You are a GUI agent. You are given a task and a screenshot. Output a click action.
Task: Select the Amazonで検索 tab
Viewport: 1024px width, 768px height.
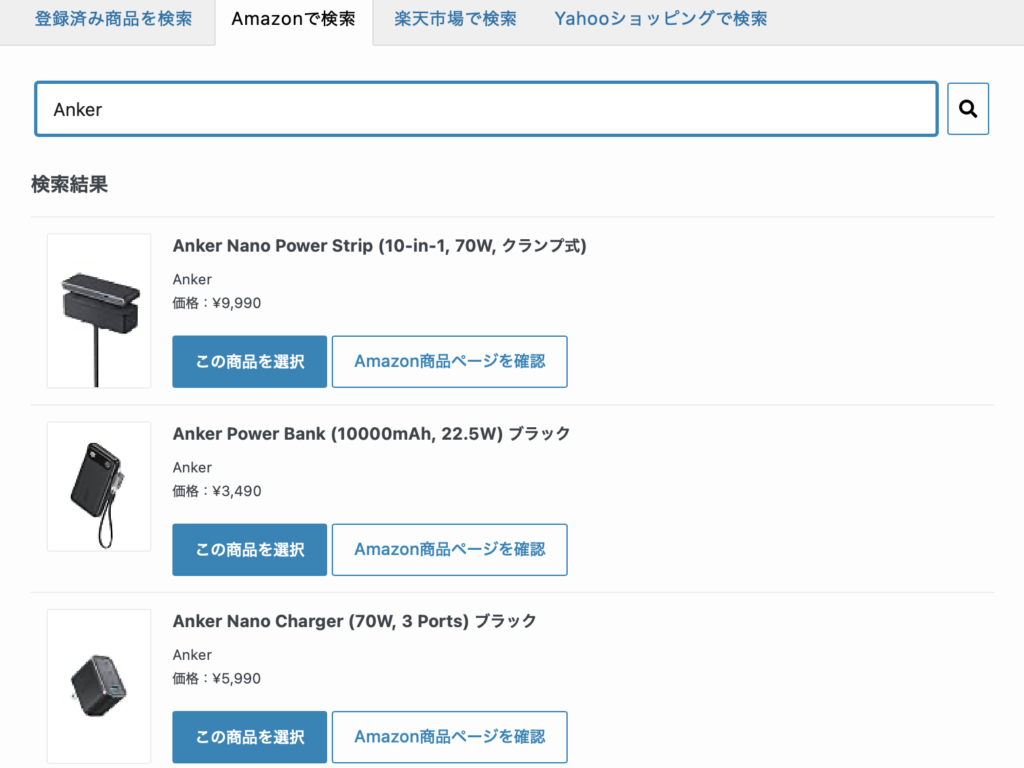click(293, 19)
